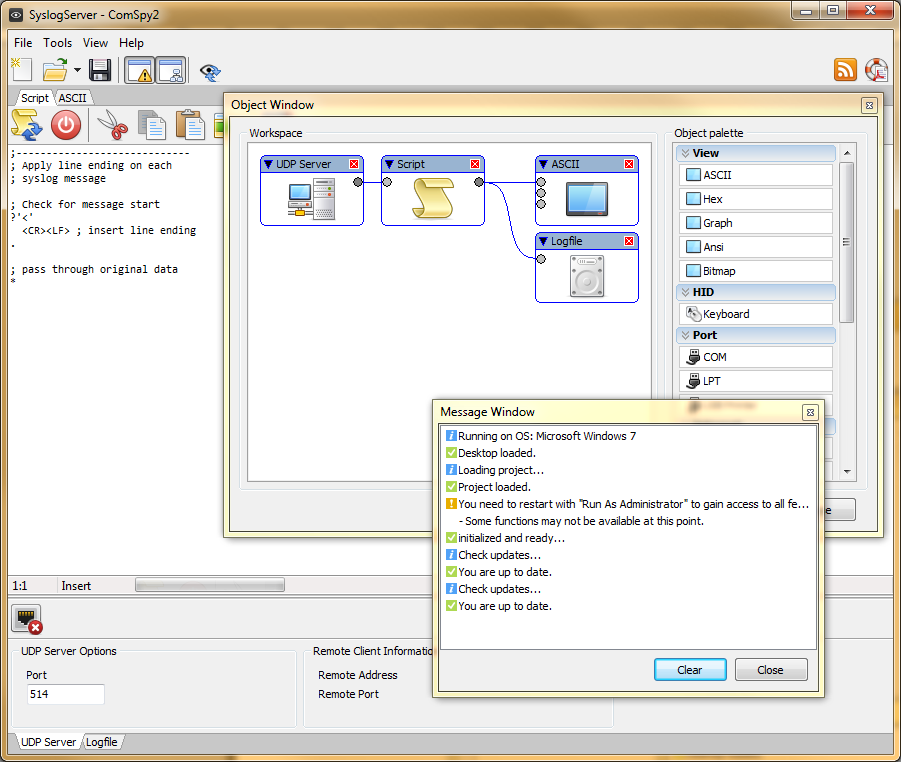This screenshot has height=762, width=901.
Task: Collapse the Port palette section
Action: pos(685,336)
